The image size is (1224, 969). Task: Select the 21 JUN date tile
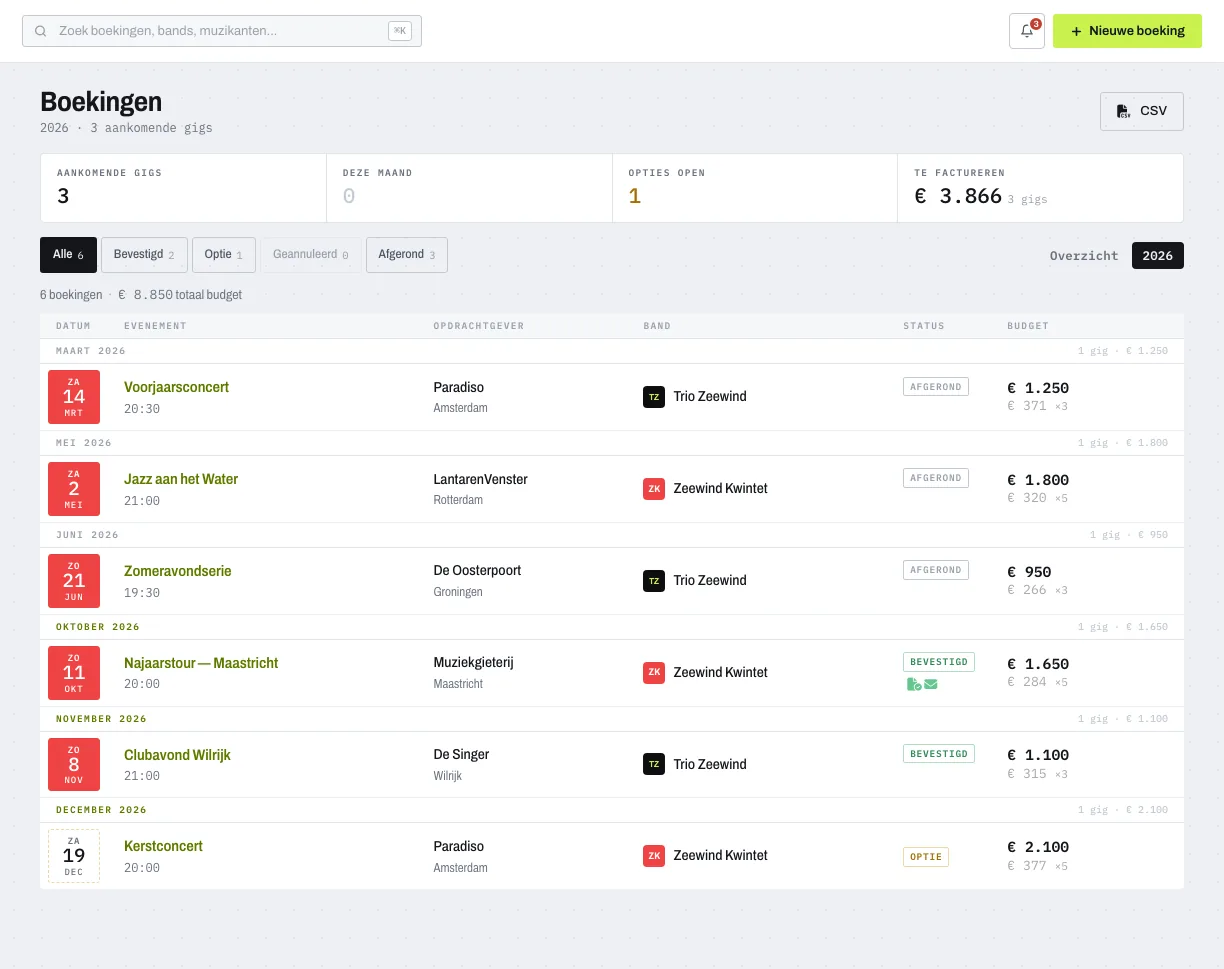pyautogui.click(x=74, y=581)
